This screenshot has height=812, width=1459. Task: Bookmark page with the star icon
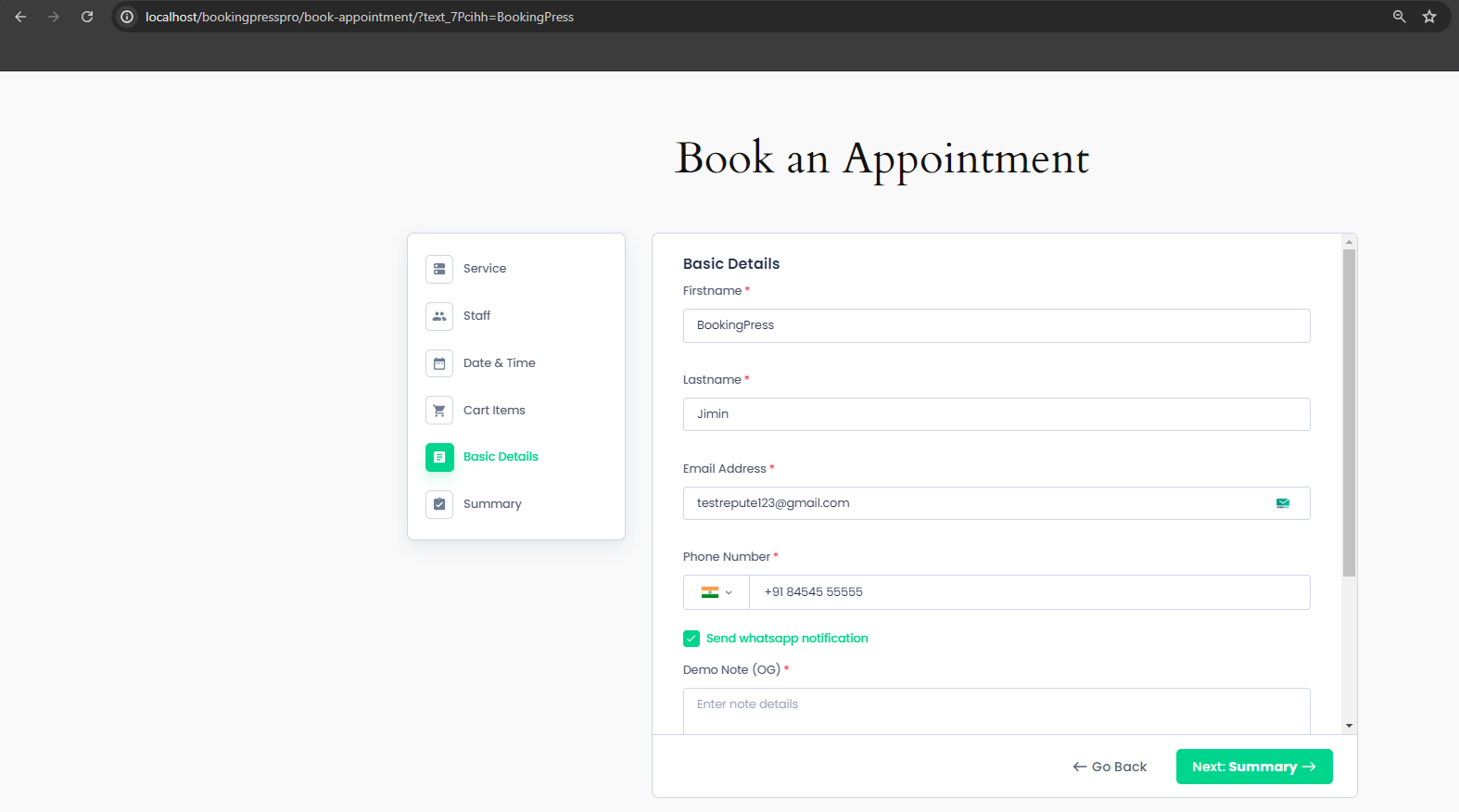tap(1429, 17)
